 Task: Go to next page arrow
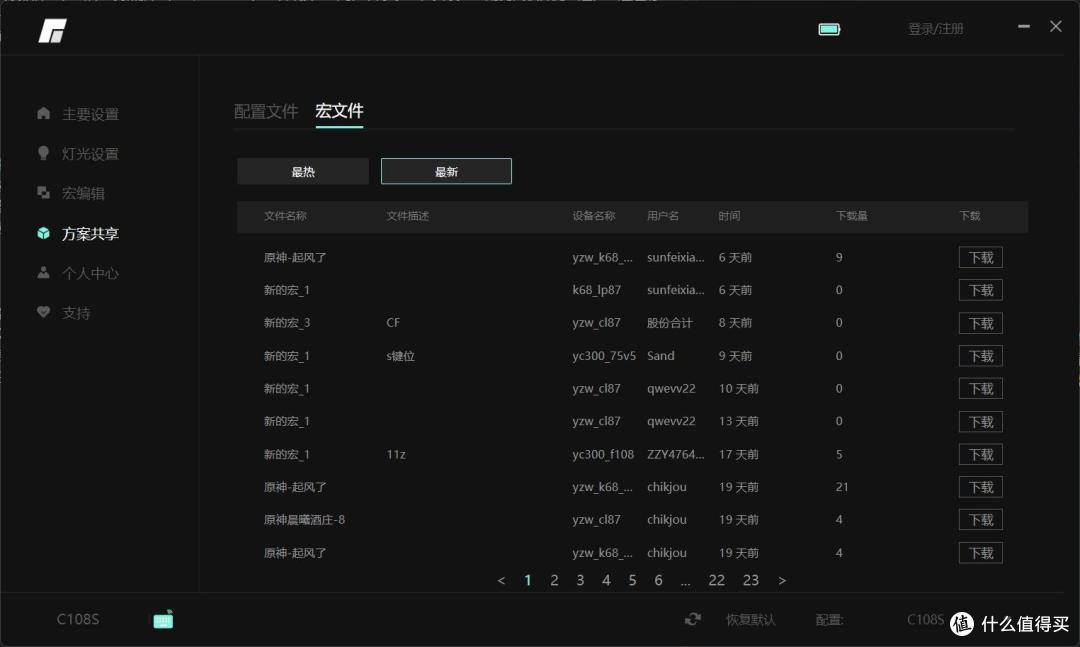(782, 581)
